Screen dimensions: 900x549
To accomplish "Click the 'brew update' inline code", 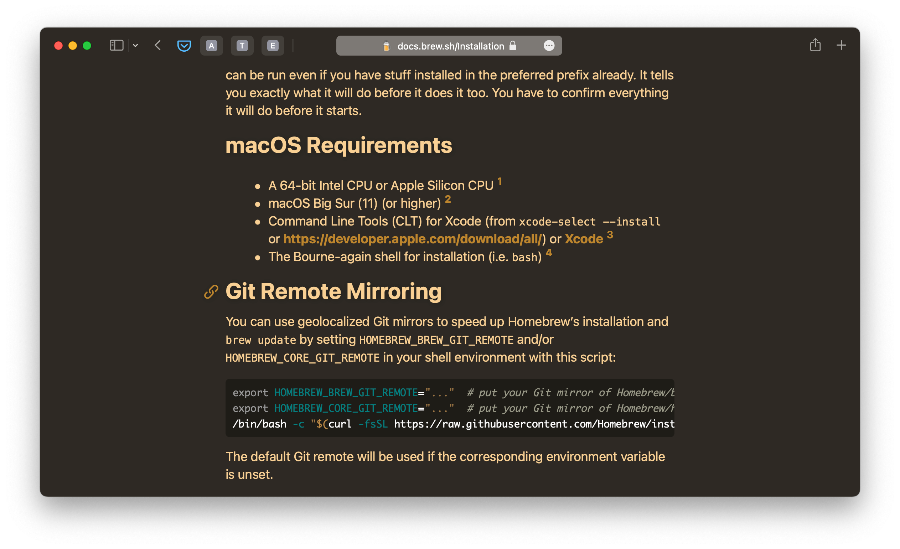I will [x=261, y=340].
